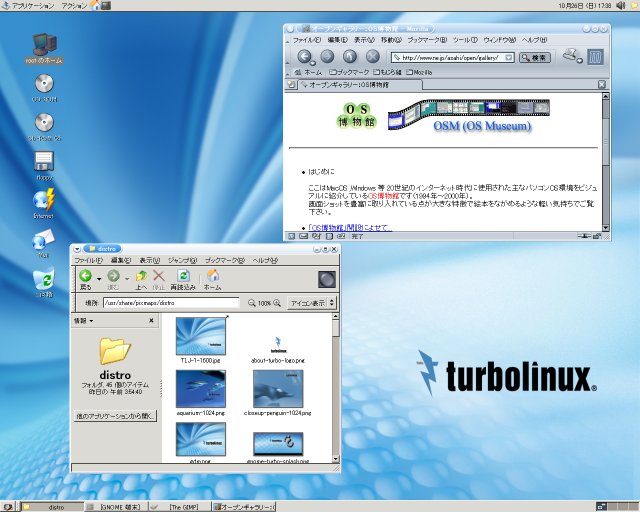Click the 検索 search button in Mozilla

coord(535,58)
